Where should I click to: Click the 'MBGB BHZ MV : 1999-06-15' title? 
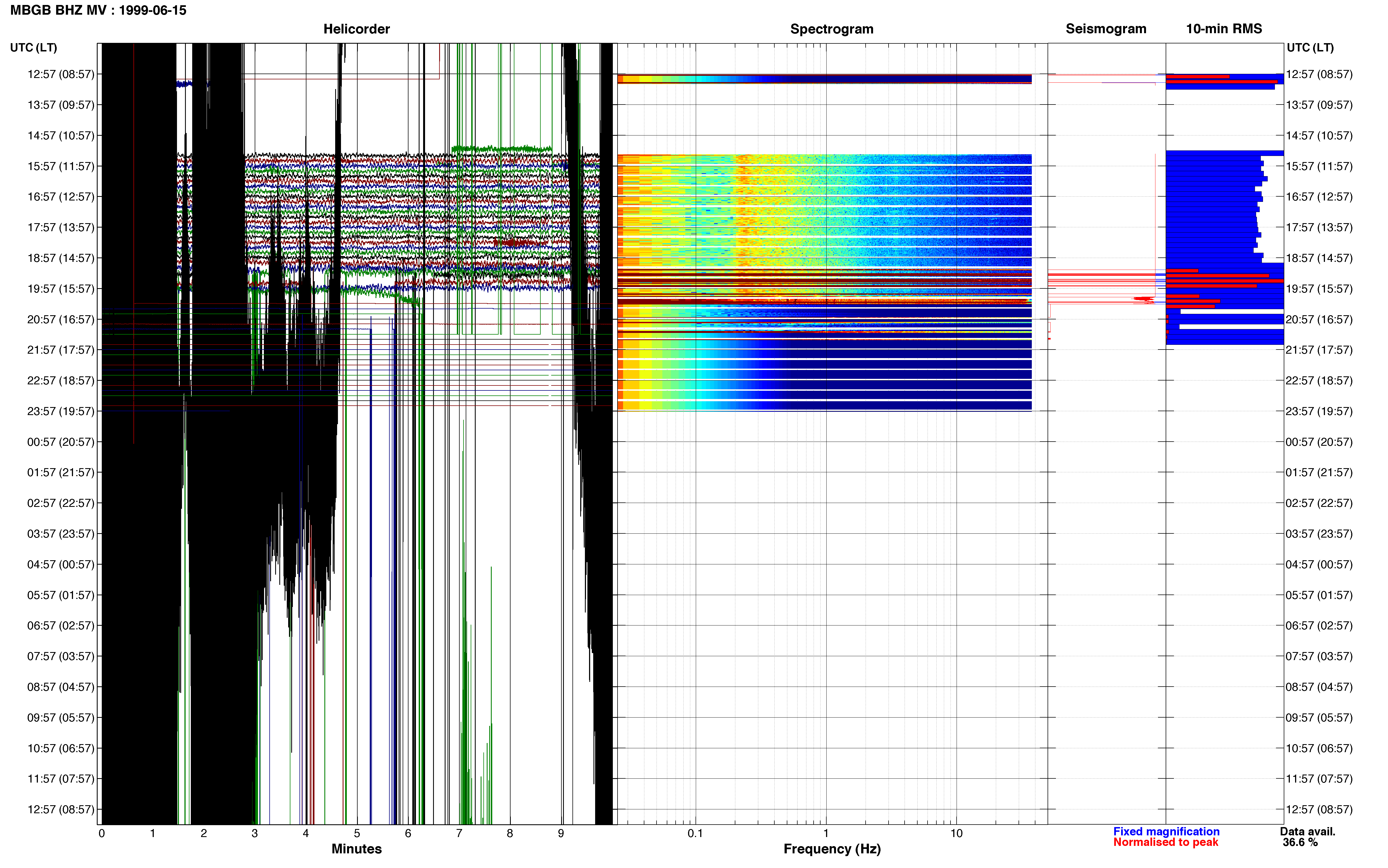point(98,10)
